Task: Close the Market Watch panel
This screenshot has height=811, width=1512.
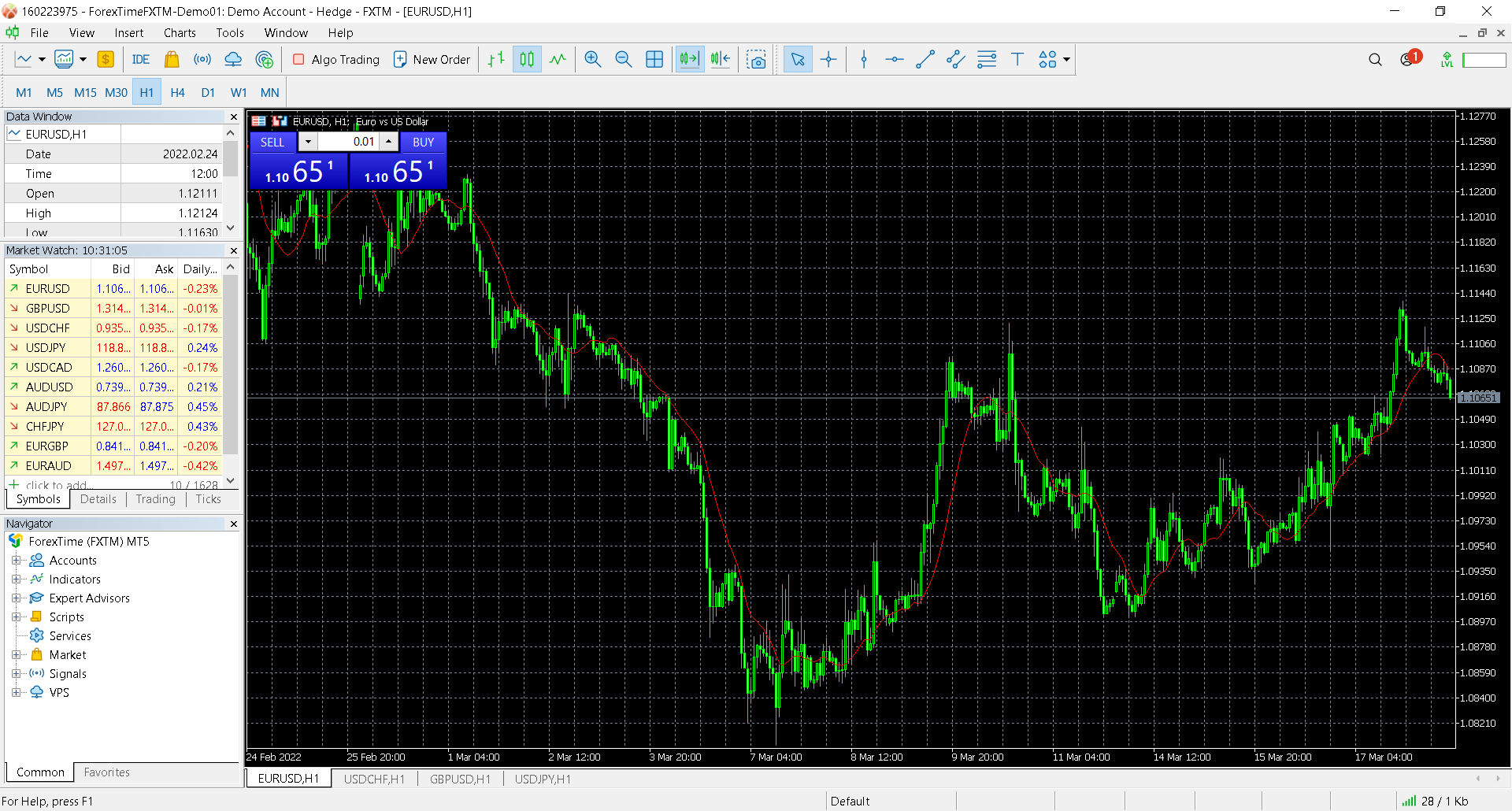Action: (234, 250)
